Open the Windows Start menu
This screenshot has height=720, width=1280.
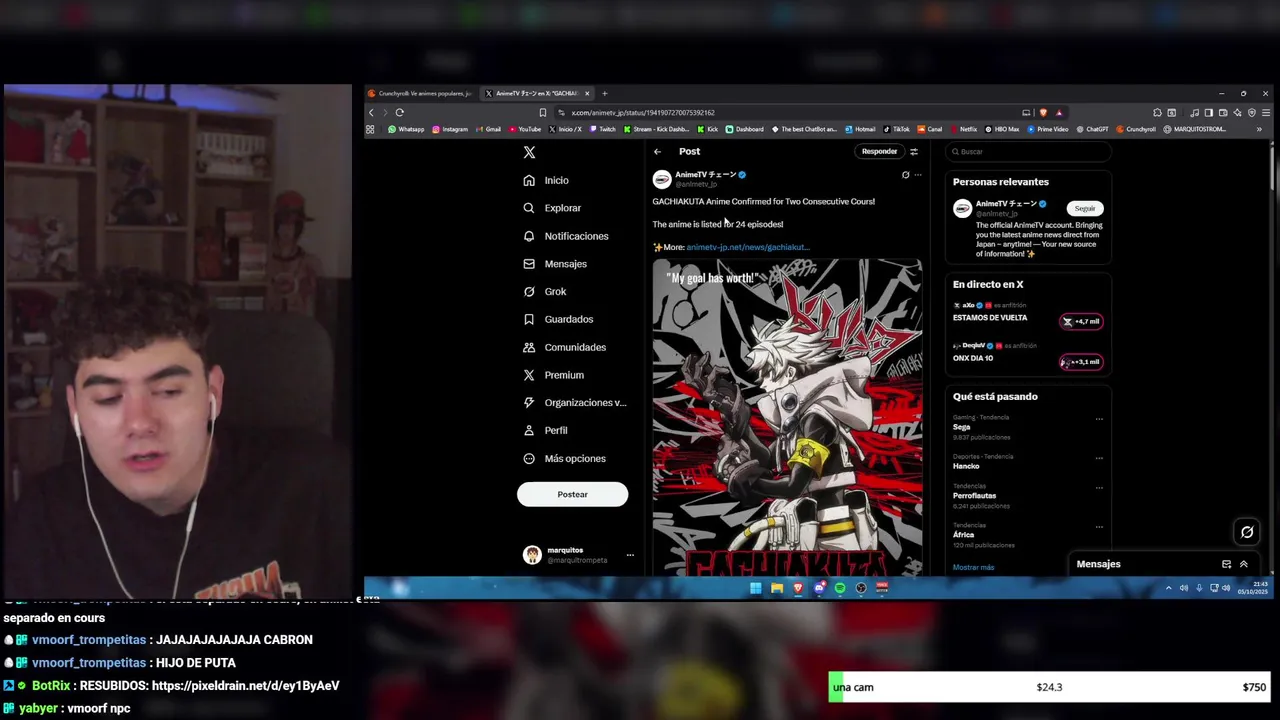coord(756,588)
